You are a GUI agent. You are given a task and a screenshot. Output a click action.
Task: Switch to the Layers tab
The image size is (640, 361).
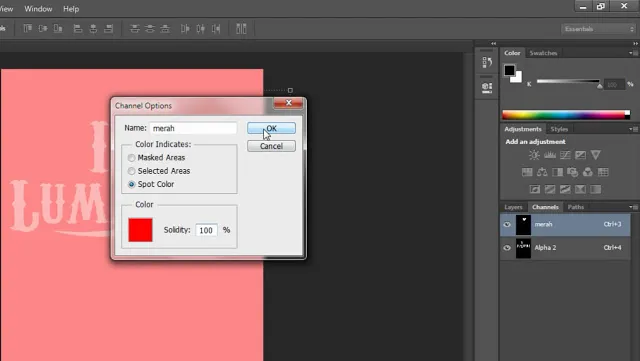[513, 207]
